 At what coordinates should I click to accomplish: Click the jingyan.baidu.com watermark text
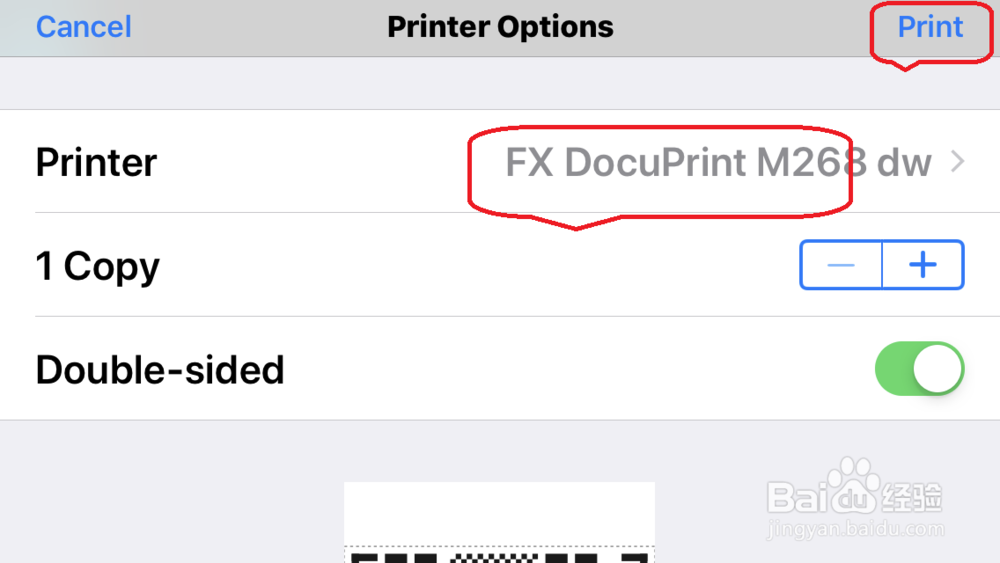(x=855, y=529)
